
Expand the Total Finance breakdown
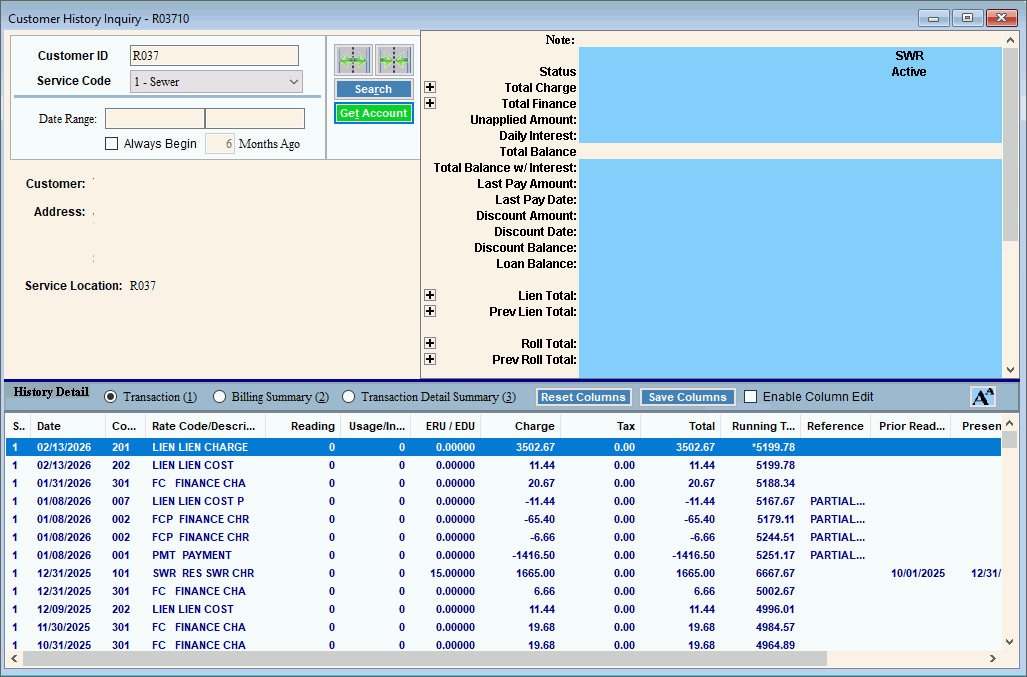(x=430, y=104)
